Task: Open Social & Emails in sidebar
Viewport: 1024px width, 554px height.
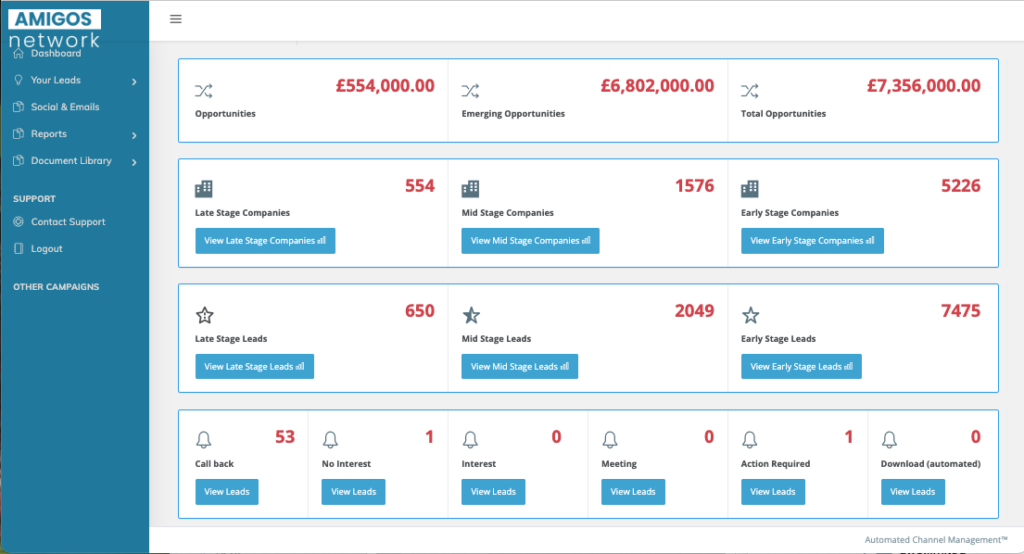Action: click(x=65, y=107)
